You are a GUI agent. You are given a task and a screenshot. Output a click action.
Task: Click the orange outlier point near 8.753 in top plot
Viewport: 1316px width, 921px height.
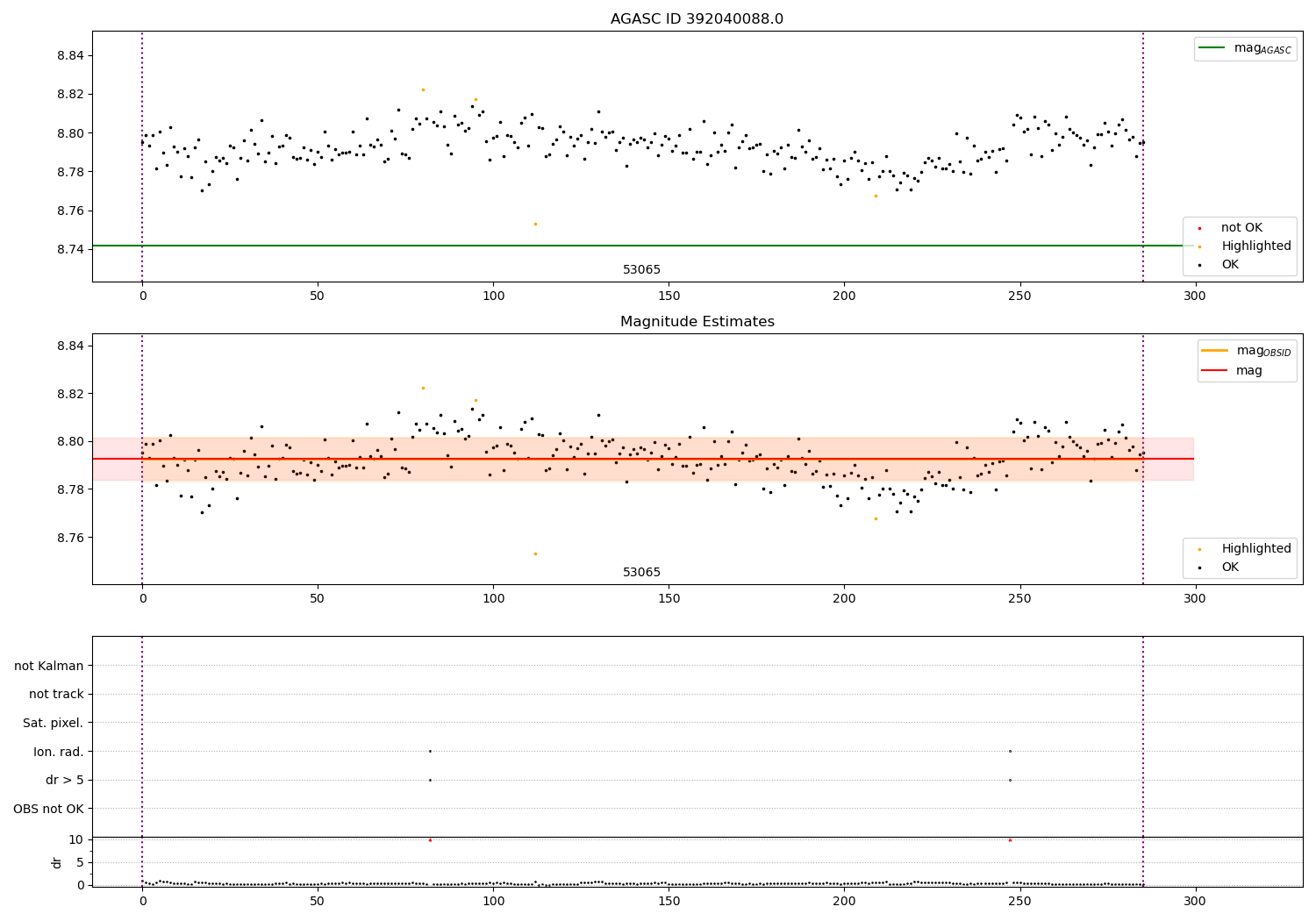[x=535, y=224]
